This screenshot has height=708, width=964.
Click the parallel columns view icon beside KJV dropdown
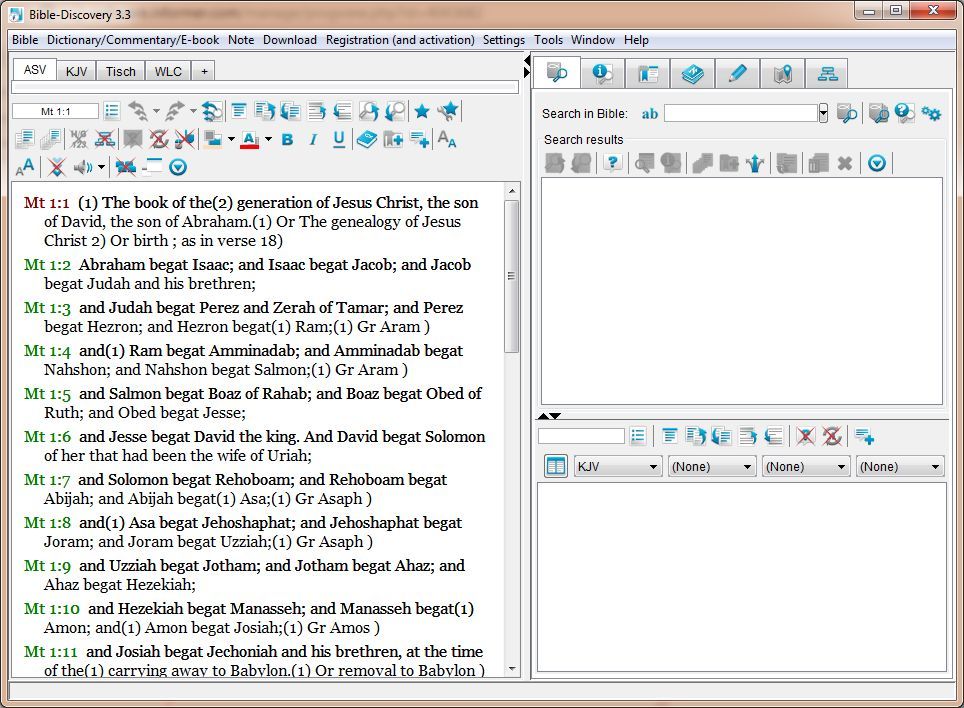pyautogui.click(x=556, y=466)
